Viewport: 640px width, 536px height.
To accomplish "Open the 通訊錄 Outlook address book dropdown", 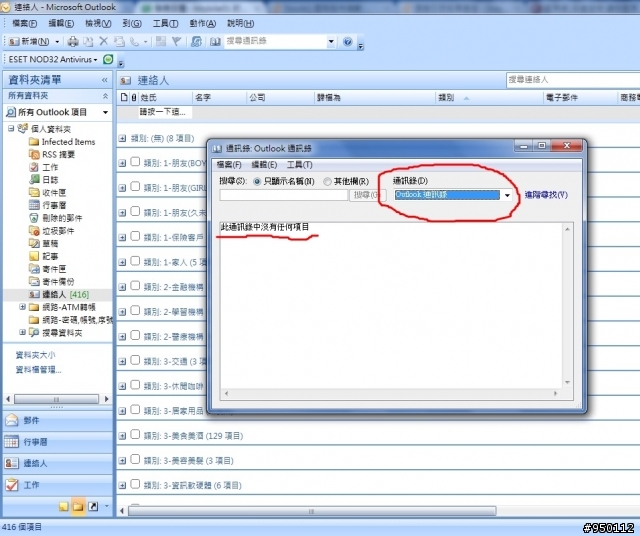I will (x=507, y=195).
